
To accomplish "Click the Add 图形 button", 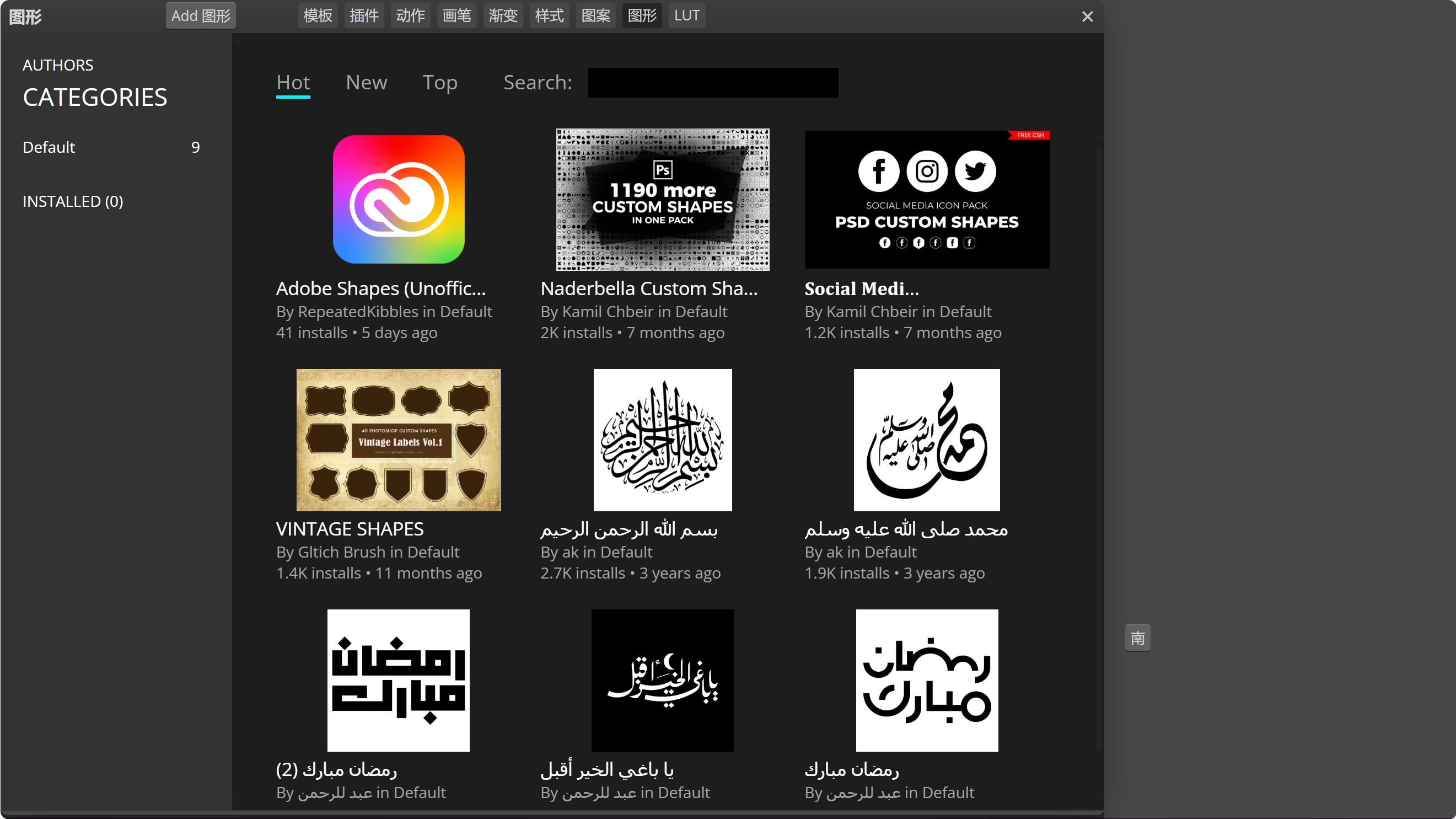I will point(201,15).
